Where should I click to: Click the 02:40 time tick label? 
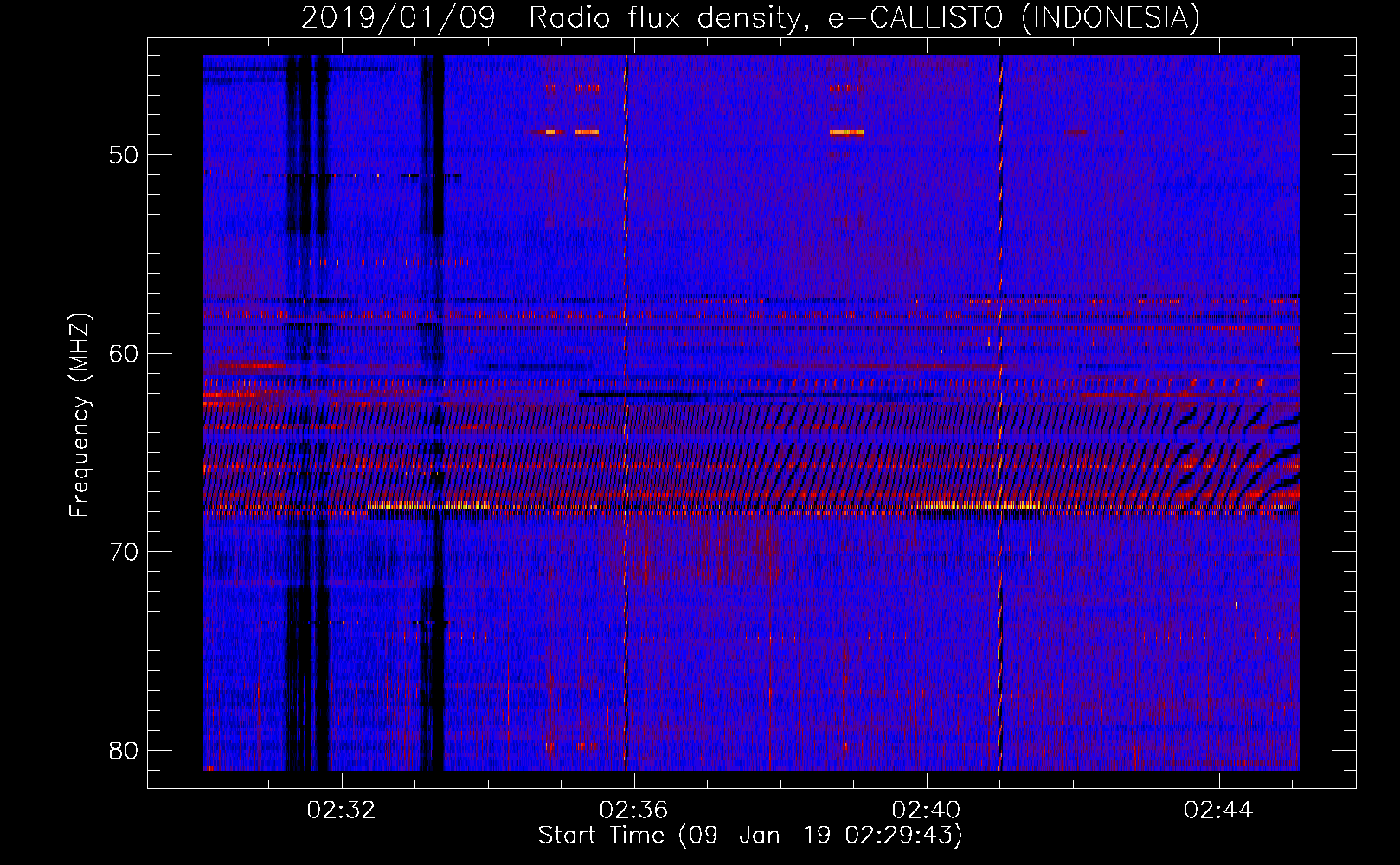[x=926, y=811]
